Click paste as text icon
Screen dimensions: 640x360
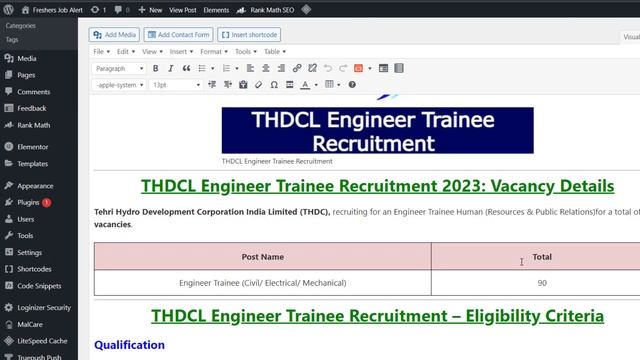pyautogui.click(x=243, y=84)
